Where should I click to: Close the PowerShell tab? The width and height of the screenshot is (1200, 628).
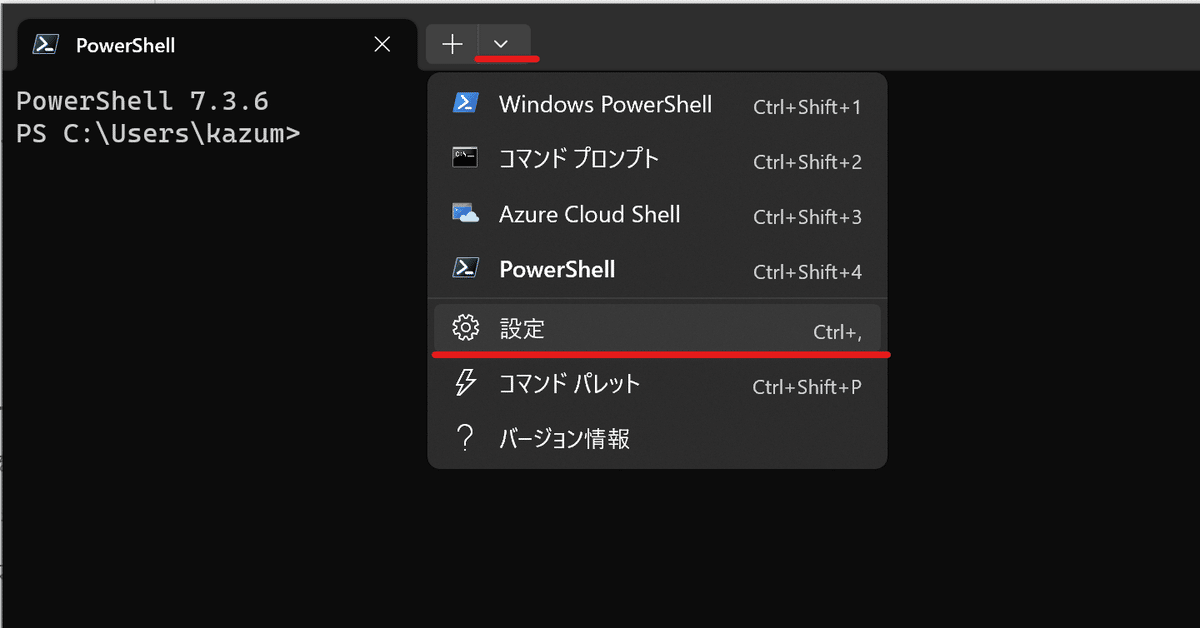[381, 44]
